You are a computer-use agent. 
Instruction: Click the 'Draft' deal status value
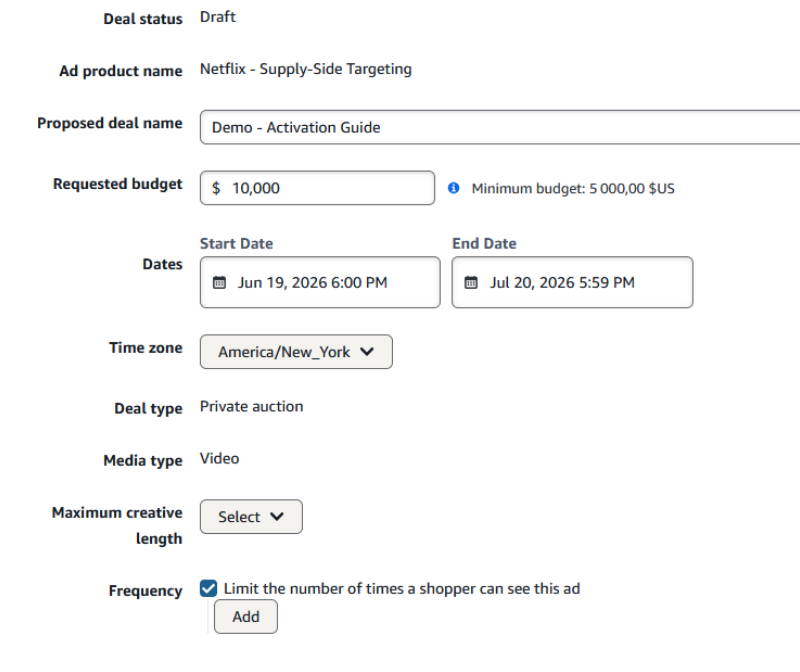point(217,17)
